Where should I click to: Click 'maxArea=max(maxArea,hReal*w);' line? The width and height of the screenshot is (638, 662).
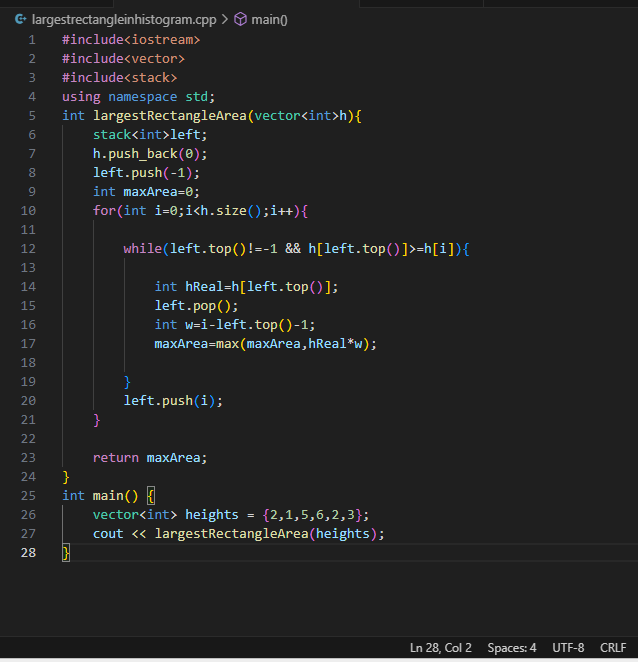tap(266, 344)
